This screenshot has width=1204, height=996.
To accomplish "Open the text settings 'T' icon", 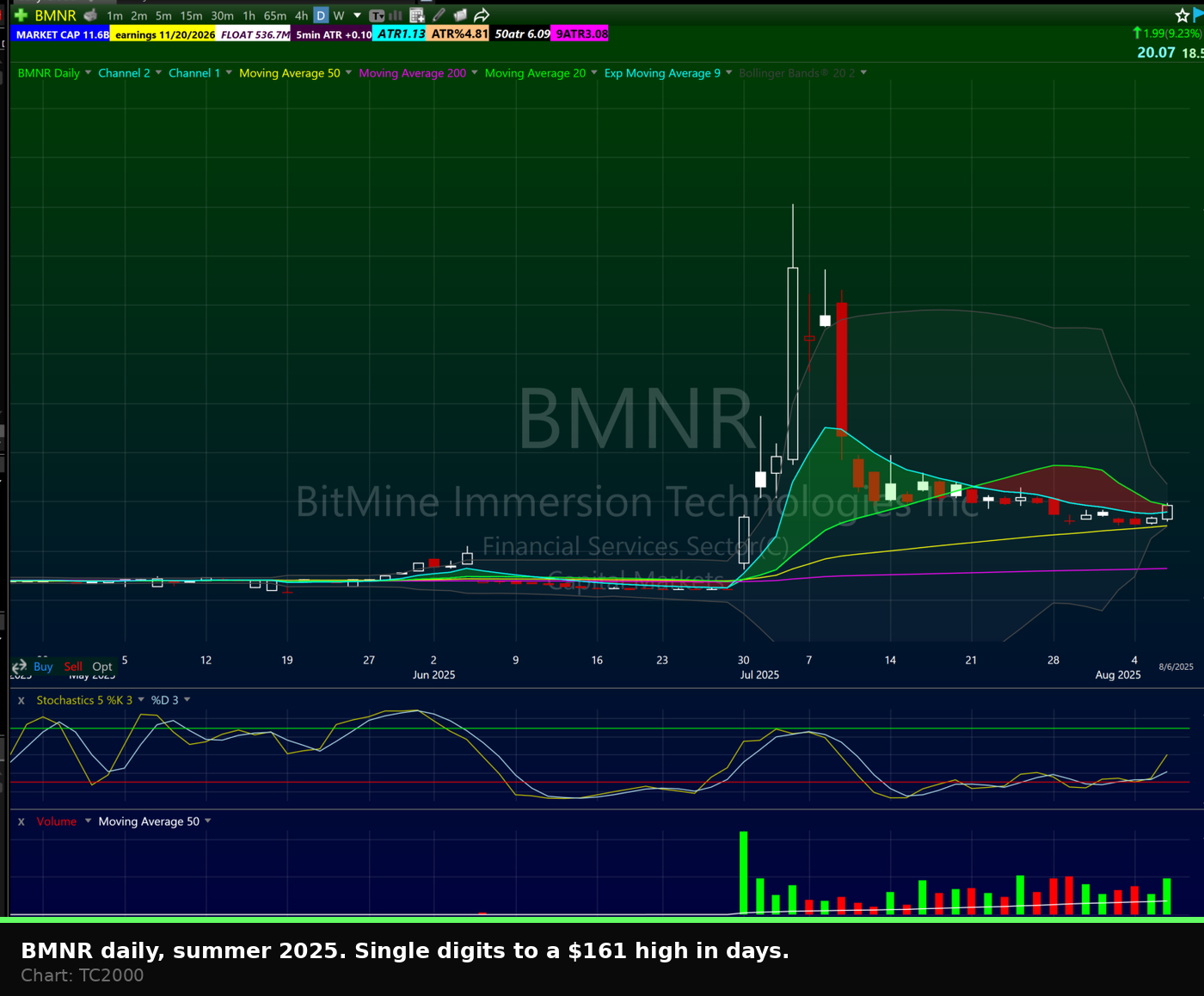I will [x=377, y=15].
